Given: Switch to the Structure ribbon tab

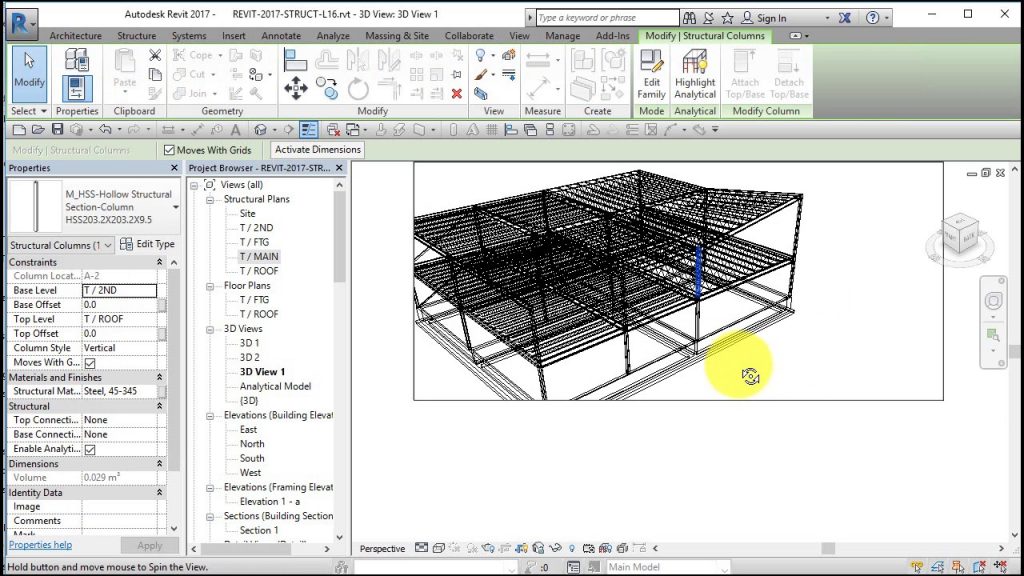Looking at the screenshot, I should click(x=136, y=36).
